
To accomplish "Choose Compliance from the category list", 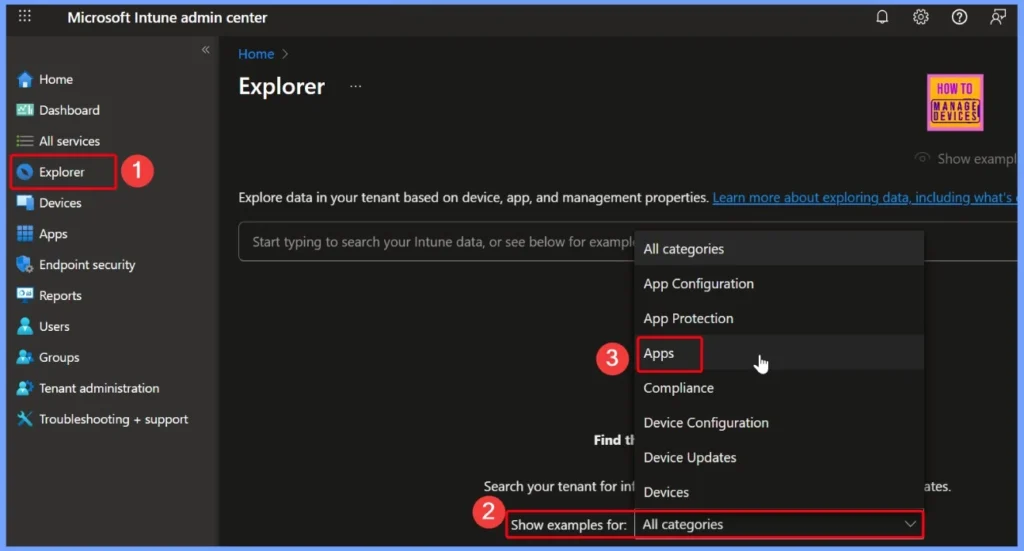I will (x=779, y=388).
